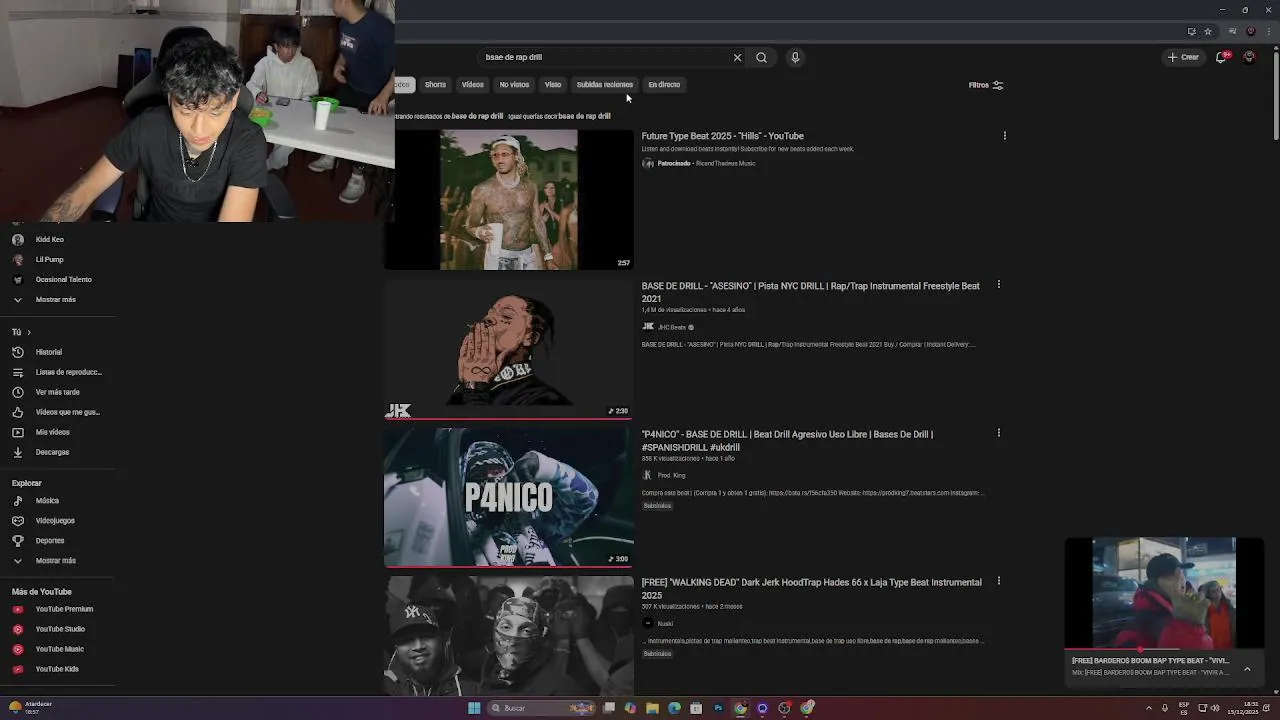Open the 'BASE DE DRILL - ASESINO' title link

click(x=811, y=292)
